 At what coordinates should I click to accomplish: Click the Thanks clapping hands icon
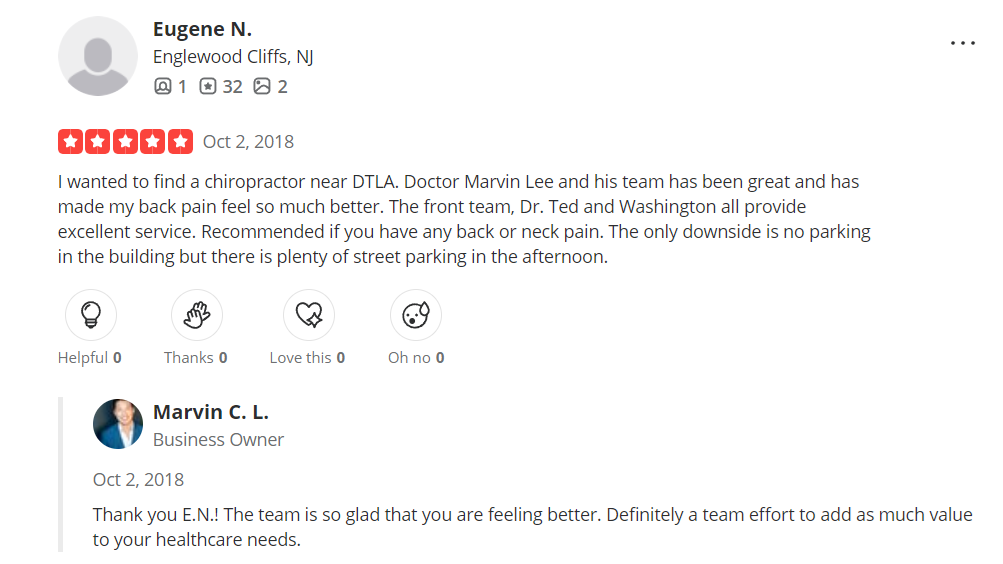(x=197, y=316)
